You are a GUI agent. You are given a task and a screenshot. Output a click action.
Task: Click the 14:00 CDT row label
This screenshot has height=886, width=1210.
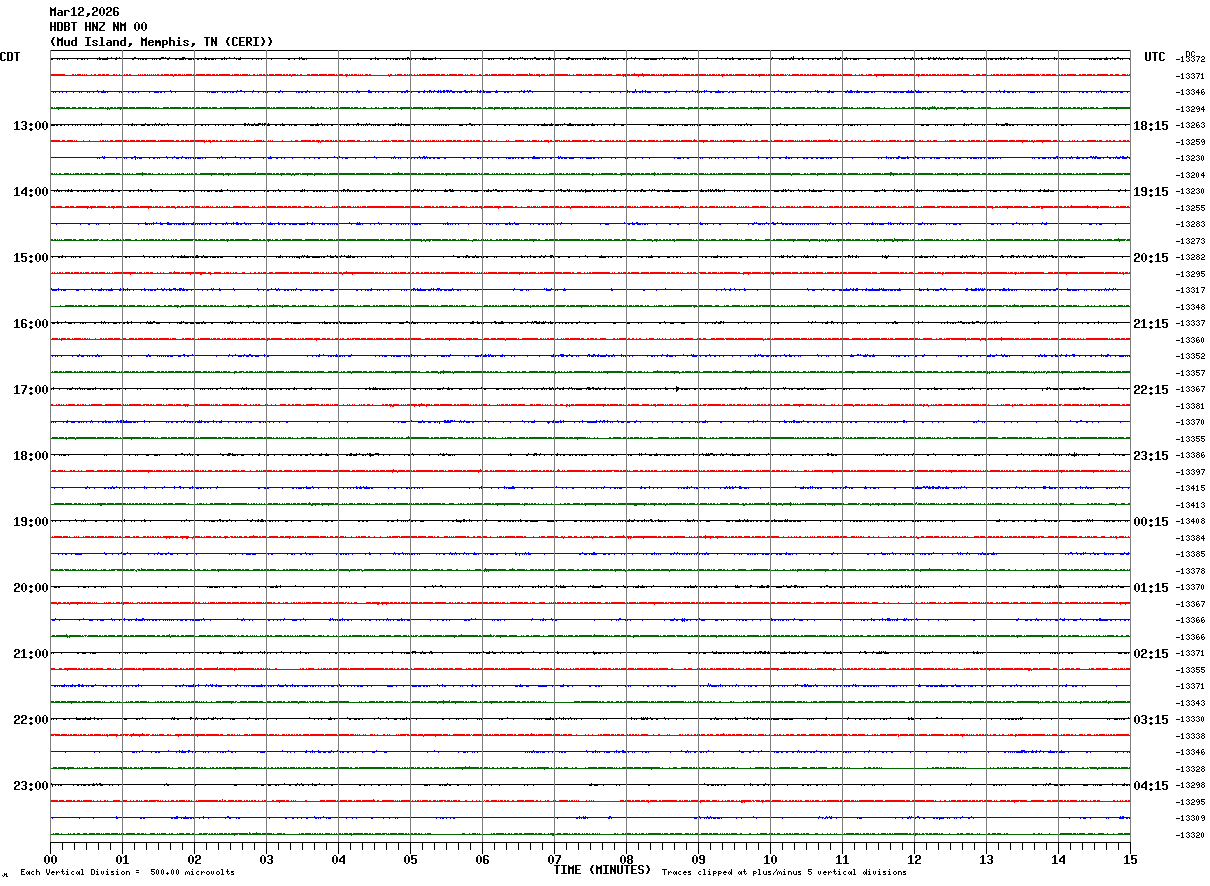[x=31, y=192]
